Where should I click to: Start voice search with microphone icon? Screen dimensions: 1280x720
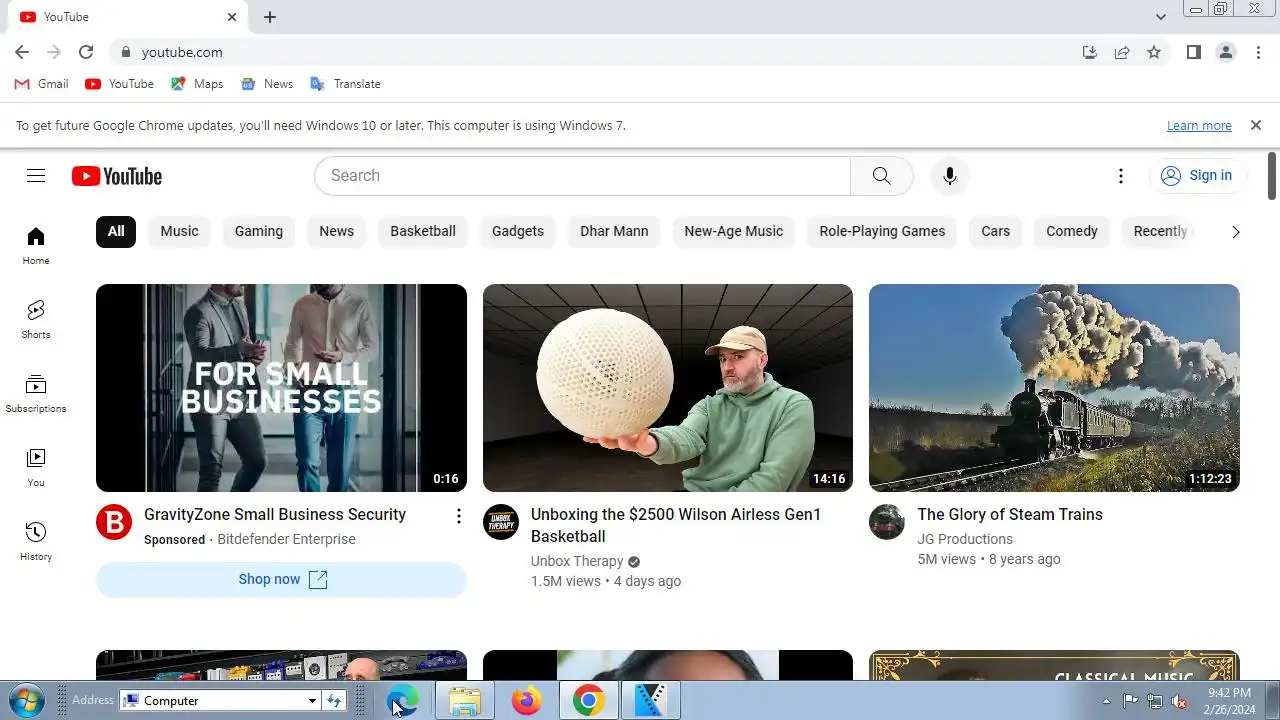pos(950,176)
